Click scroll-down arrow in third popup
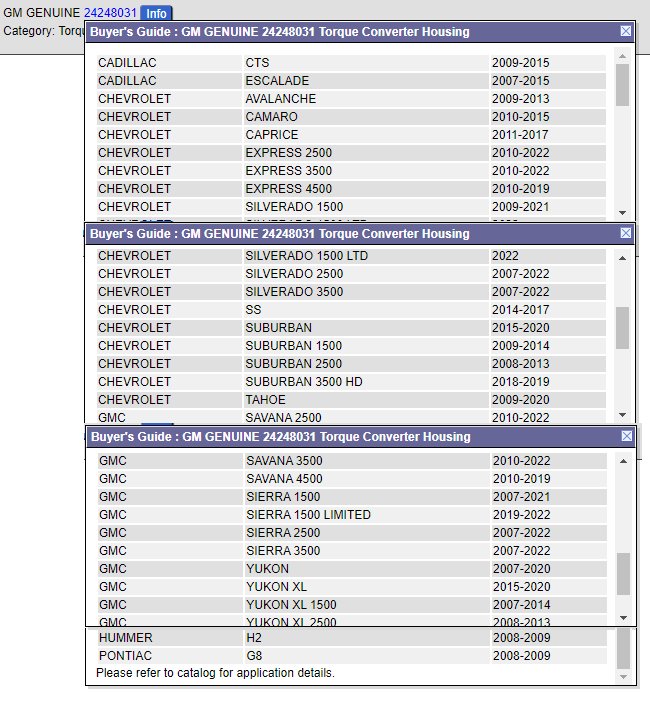Screen dimensions: 650x718 pos(623,618)
